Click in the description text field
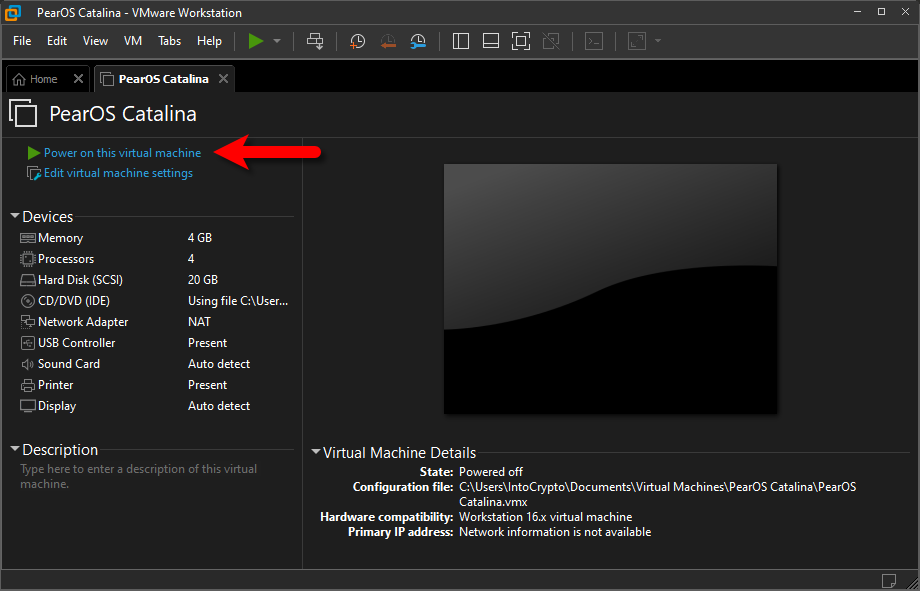Viewport: 920px width, 591px height. [x=156, y=477]
